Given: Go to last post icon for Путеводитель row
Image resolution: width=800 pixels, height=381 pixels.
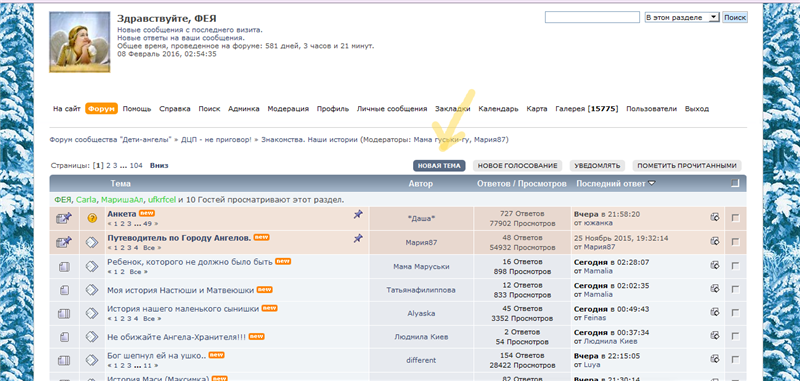Looking at the screenshot, I should point(715,241).
